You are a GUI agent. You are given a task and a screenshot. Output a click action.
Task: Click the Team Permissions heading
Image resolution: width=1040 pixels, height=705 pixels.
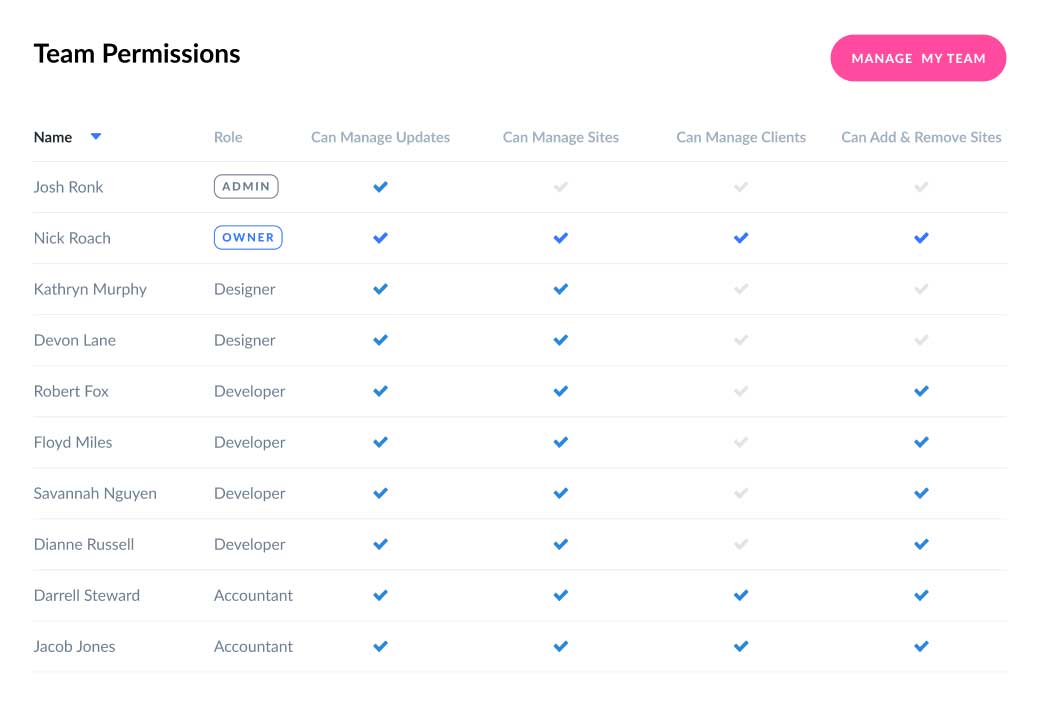point(137,53)
